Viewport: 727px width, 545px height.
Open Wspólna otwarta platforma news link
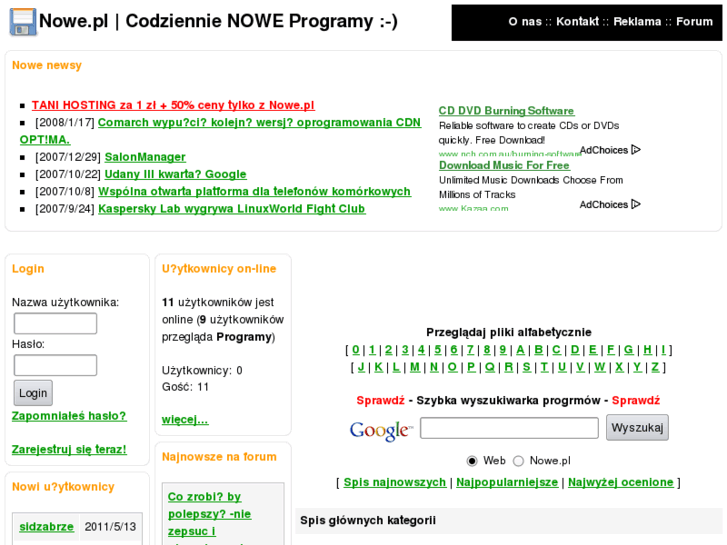coord(254,192)
